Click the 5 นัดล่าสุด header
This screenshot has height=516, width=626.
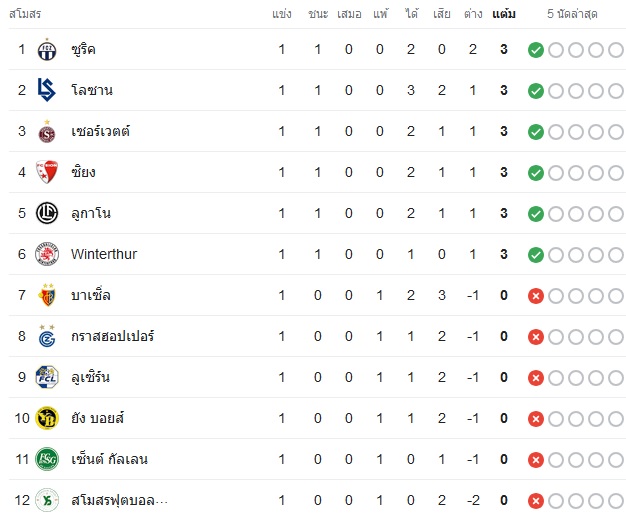coord(572,14)
